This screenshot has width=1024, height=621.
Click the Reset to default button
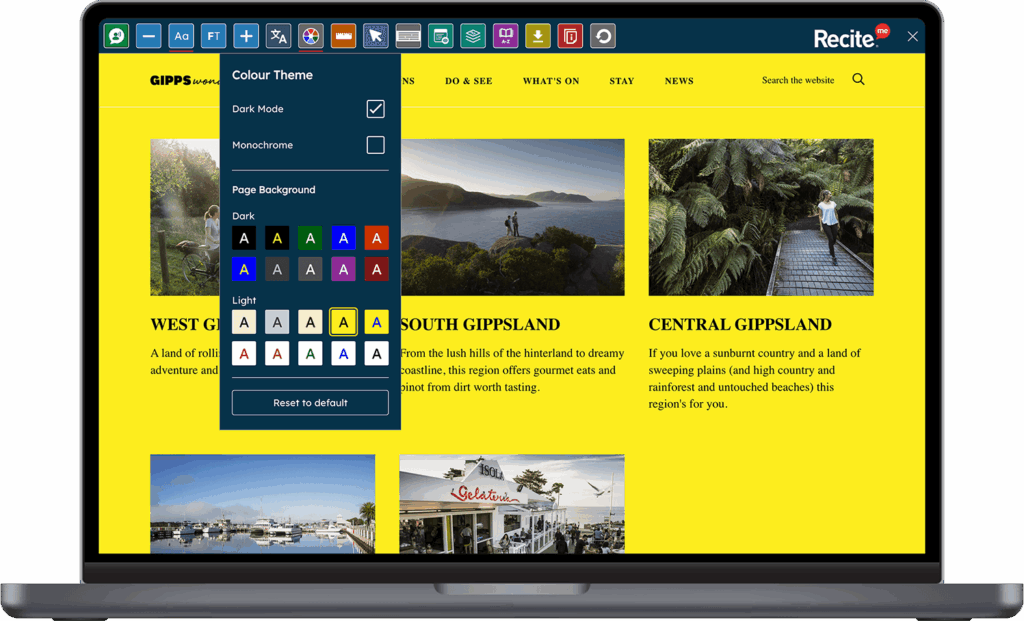310,402
